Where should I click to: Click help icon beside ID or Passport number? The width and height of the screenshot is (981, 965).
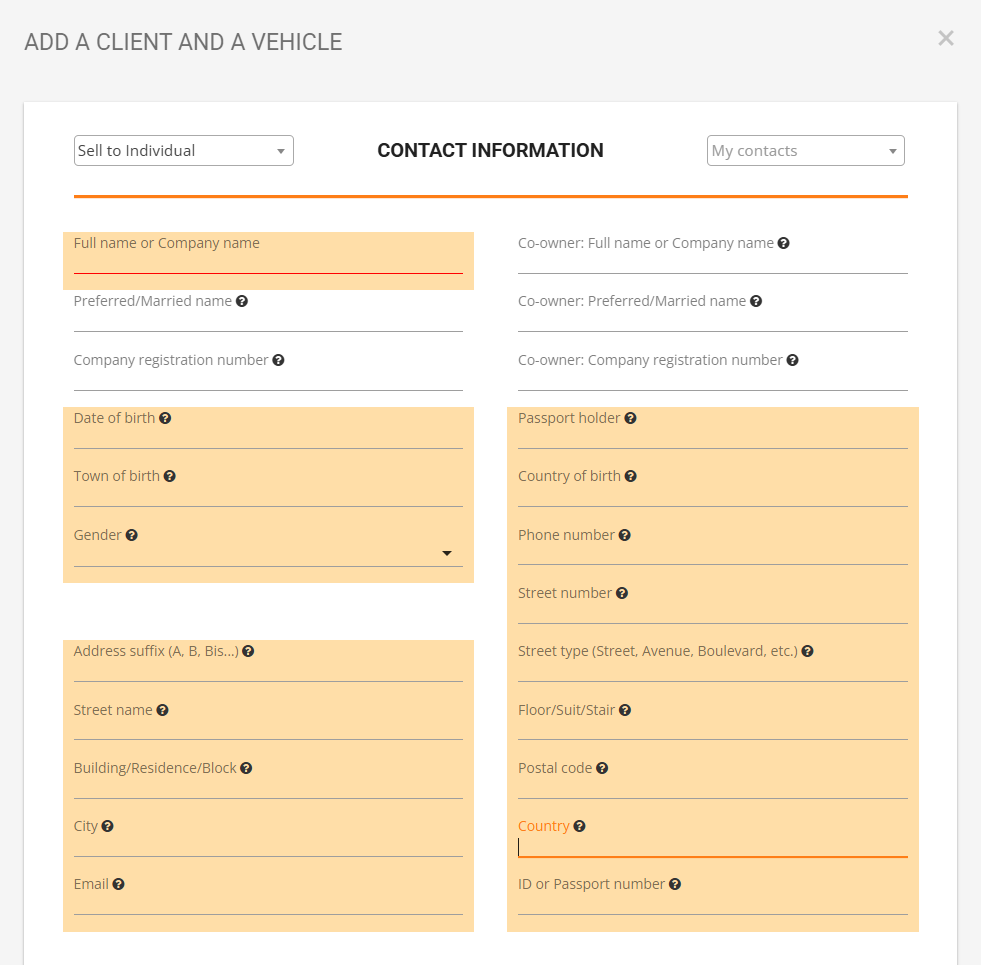click(x=675, y=884)
